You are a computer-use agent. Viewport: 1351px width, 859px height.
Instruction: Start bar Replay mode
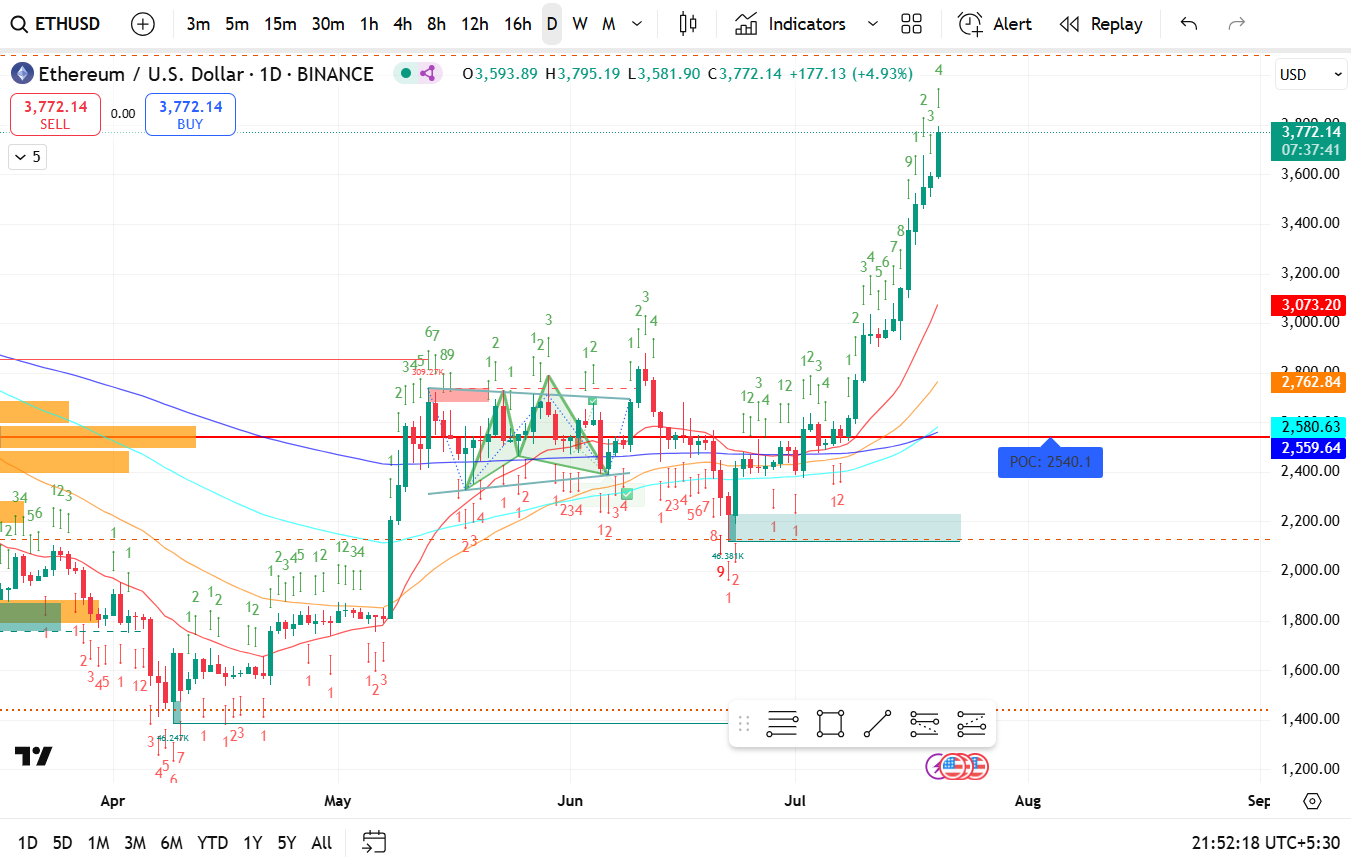coord(1100,24)
